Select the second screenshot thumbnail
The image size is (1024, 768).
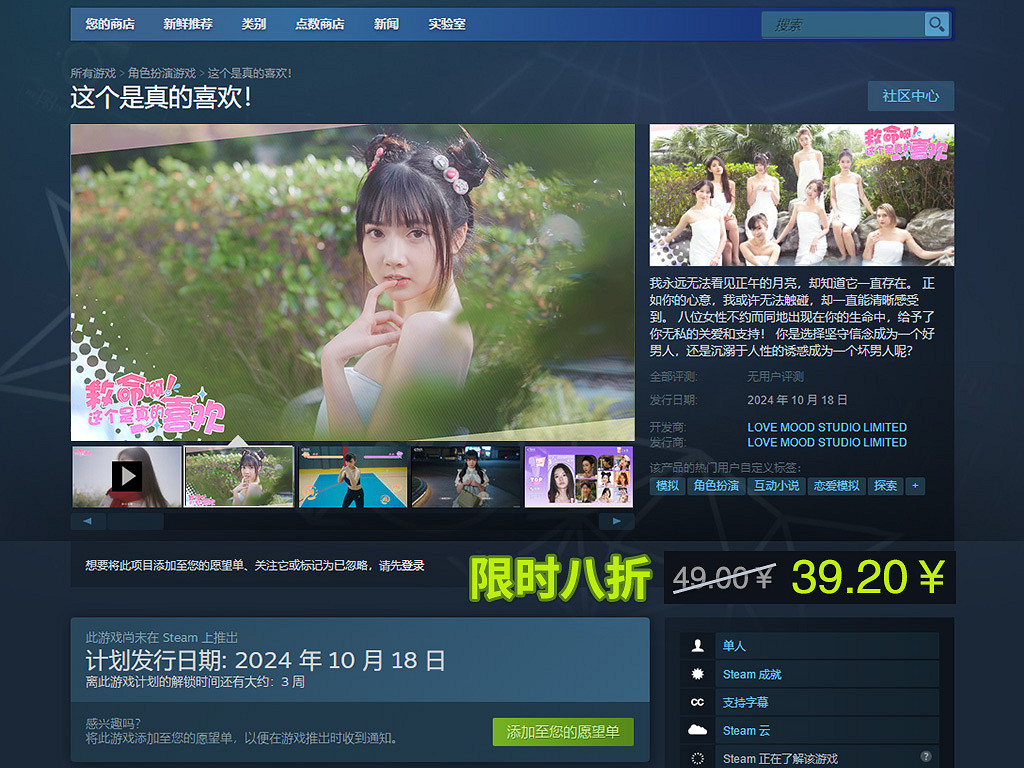tap(238, 476)
